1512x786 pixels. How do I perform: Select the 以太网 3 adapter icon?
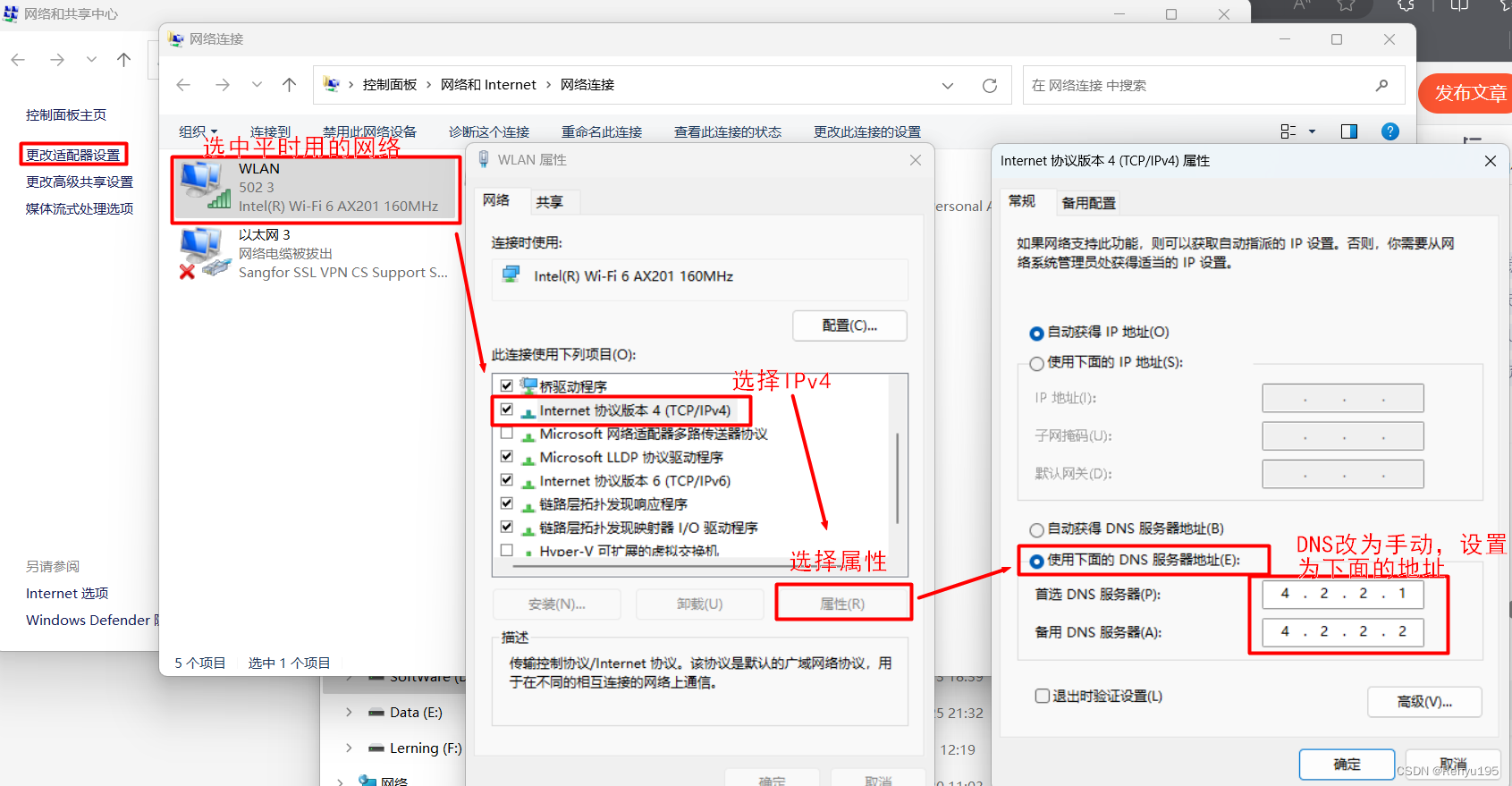205,253
